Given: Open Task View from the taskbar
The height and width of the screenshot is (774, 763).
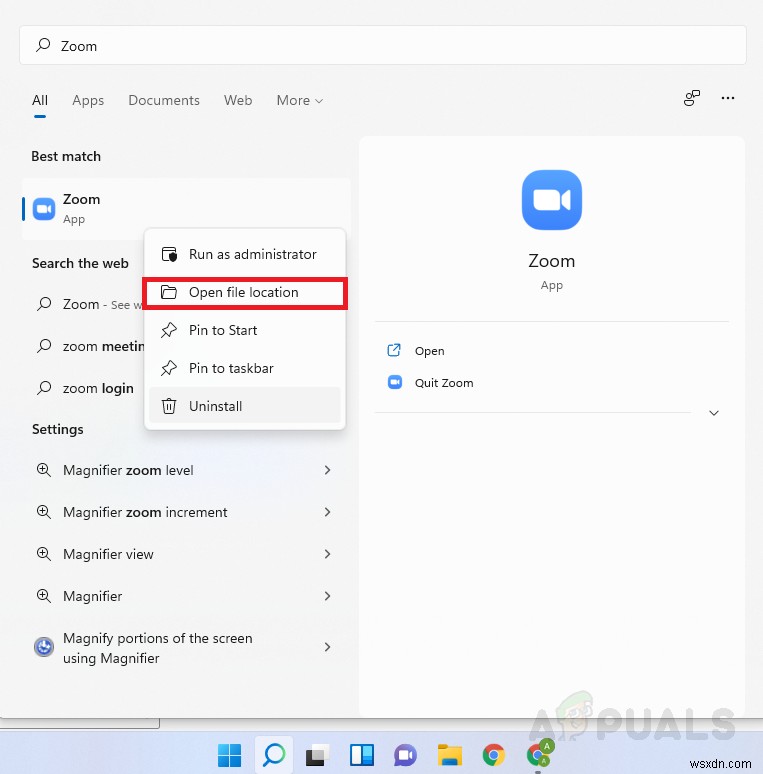Looking at the screenshot, I should tap(317, 755).
